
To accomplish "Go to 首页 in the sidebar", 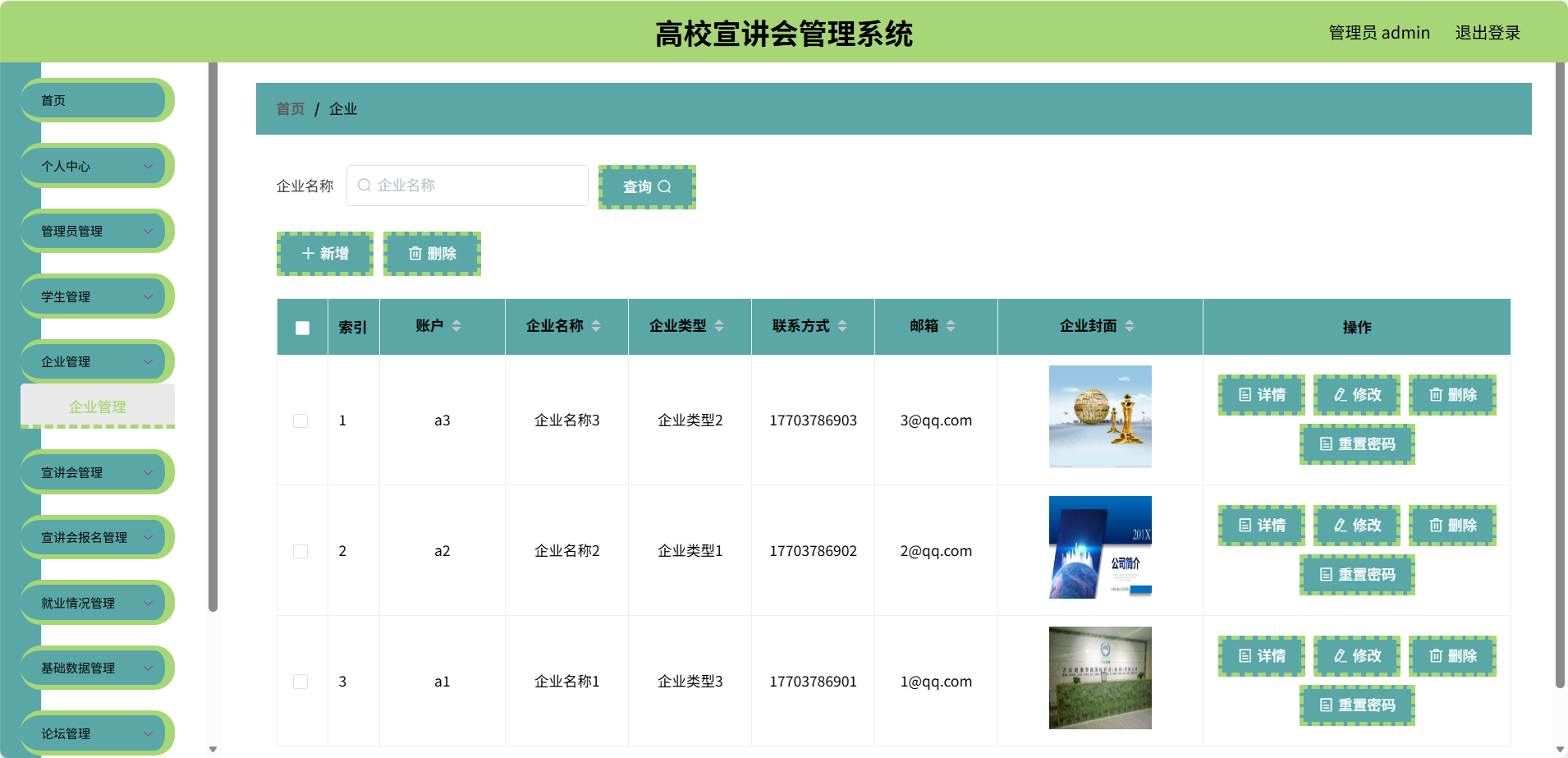I will 97,100.
